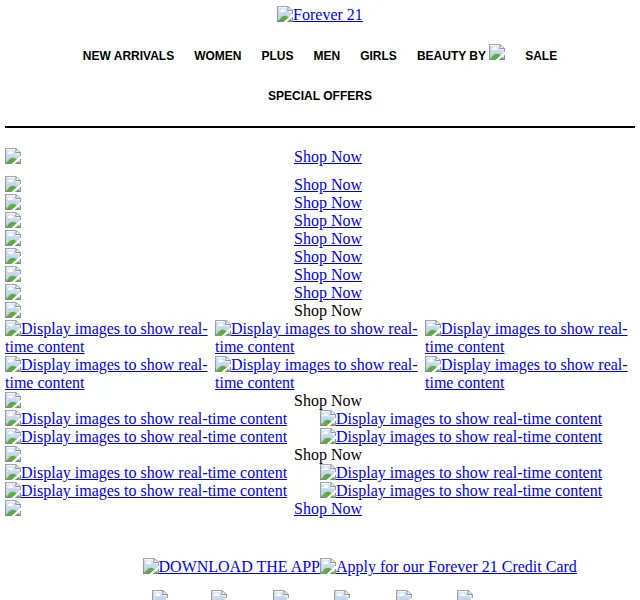Click broken image beside topmost Shop Now link
The image size is (640, 600).
click(13, 156)
